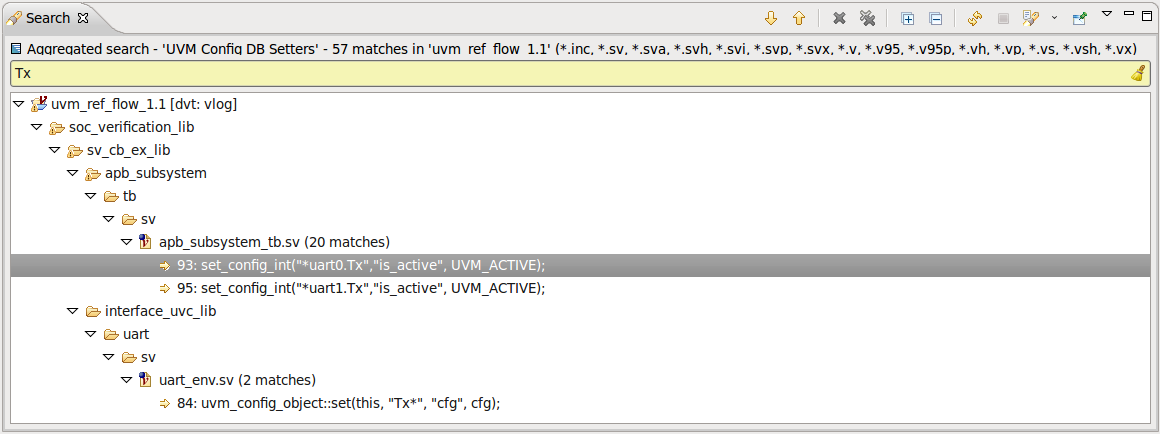The image size is (1160, 434).
Task: Select the tb folder label
Action: [x=129, y=197]
